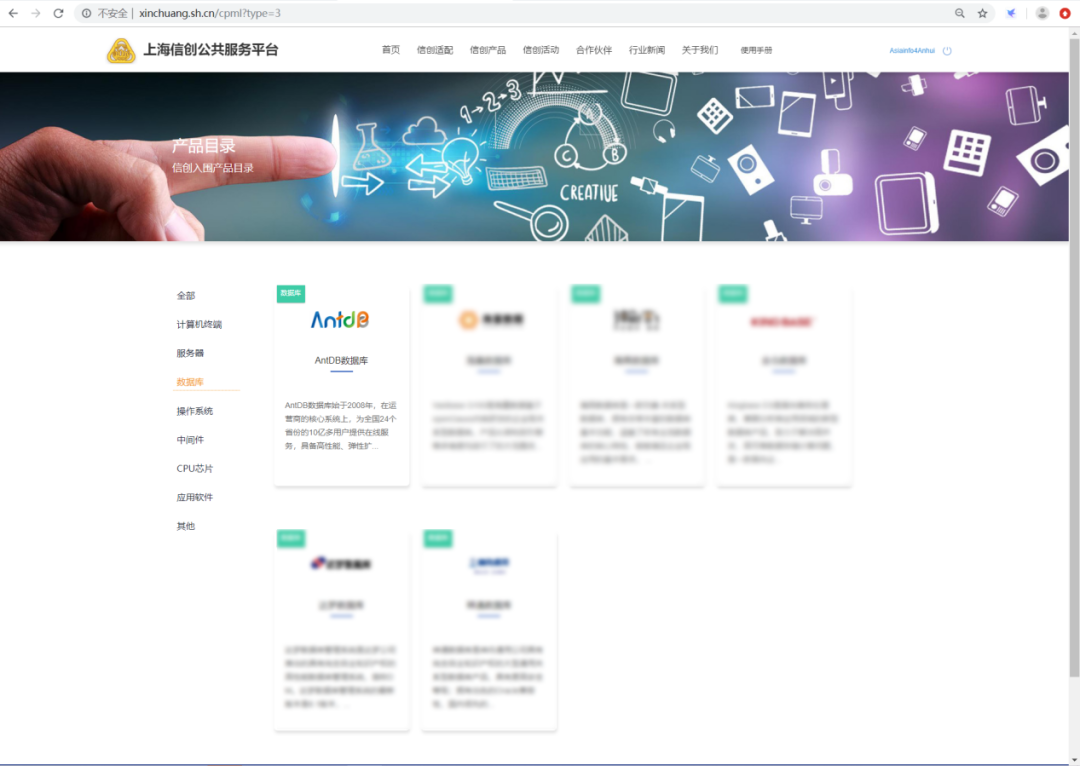1080x766 pixels.
Task: Click the 数据库 tag on AntDB card
Action: pyautogui.click(x=291, y=293)
